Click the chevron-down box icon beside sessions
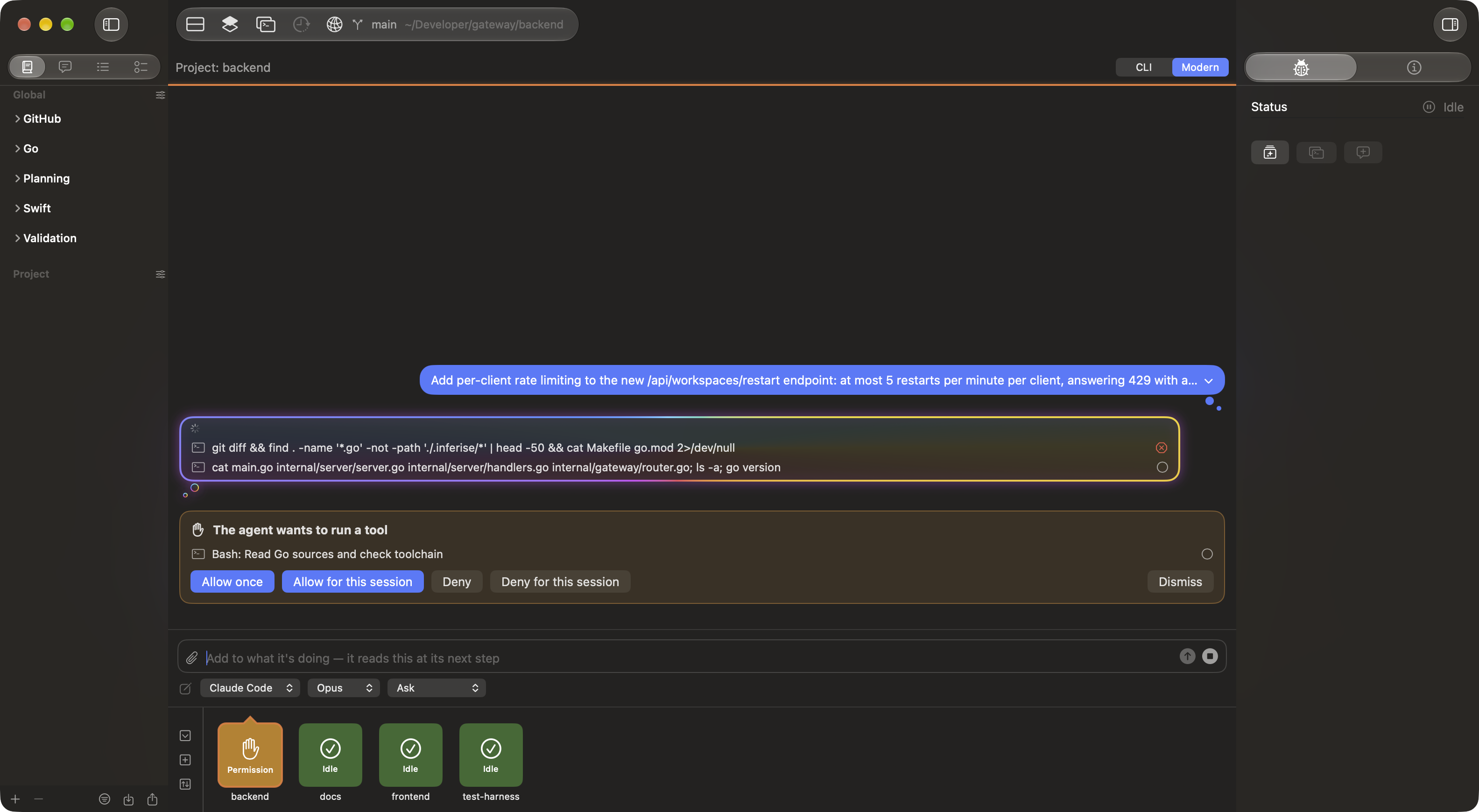The width and height of the screenshot is (1479, 812). (x=185, y=735)
